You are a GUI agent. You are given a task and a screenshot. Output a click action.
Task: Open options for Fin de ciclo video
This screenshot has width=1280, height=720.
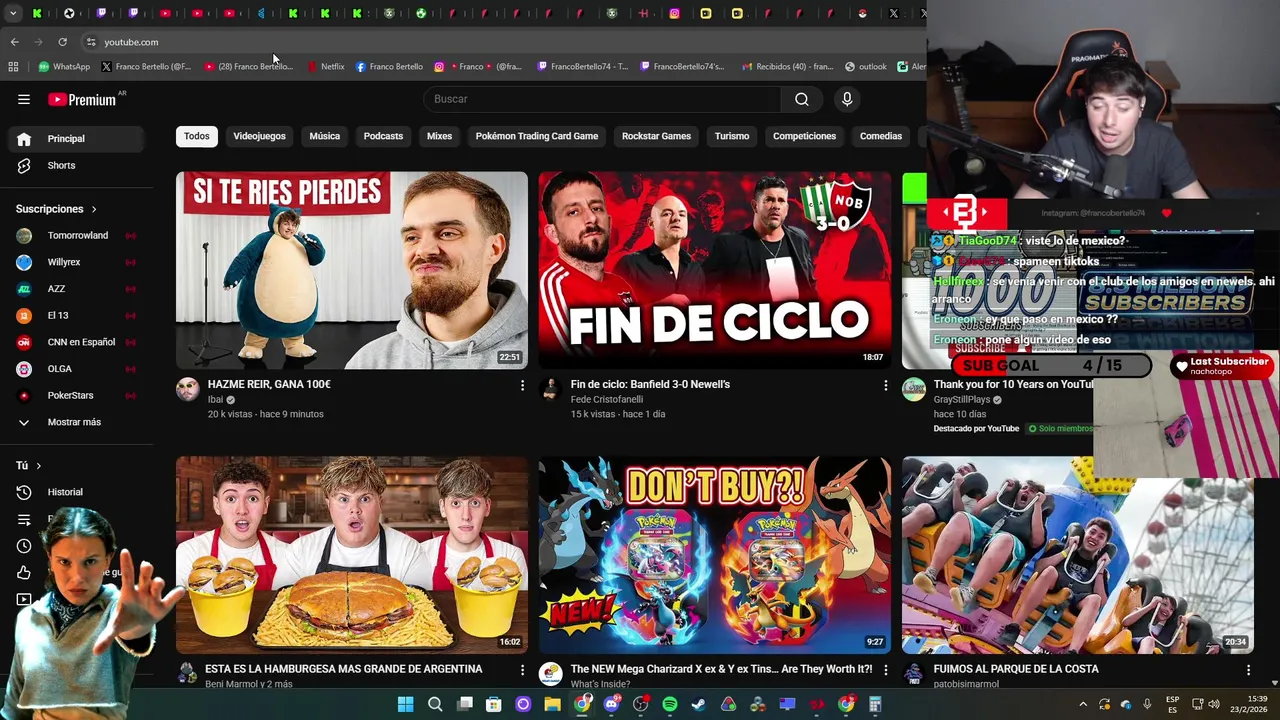[x=885, y=385]
